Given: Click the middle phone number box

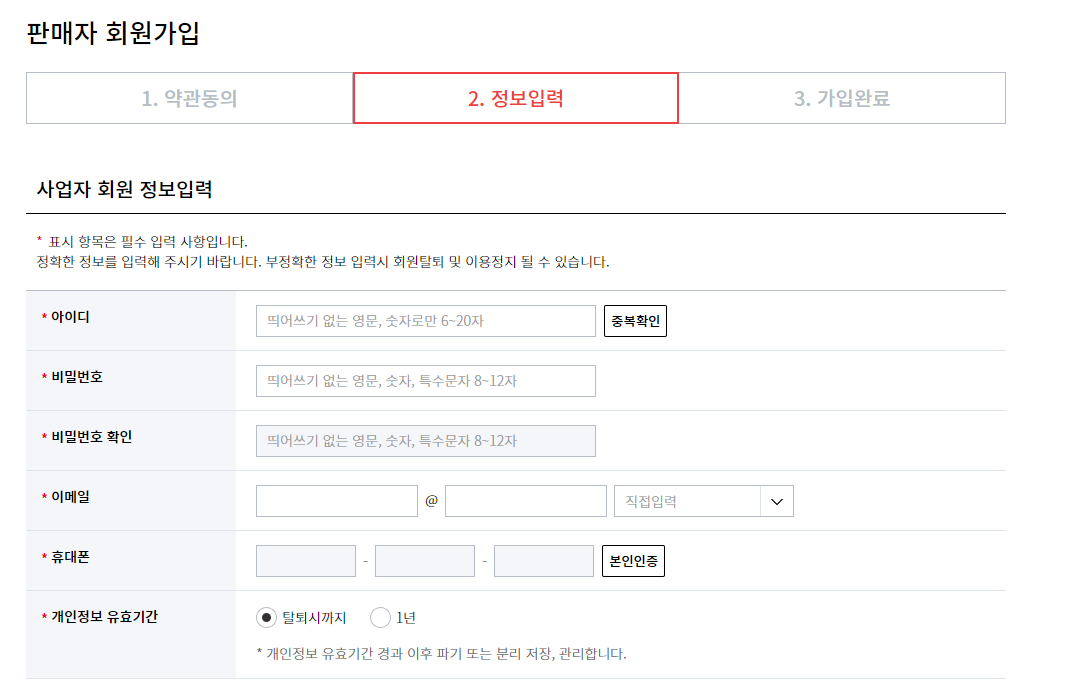Looking at the screenshot, I should [x=424, y=561].
